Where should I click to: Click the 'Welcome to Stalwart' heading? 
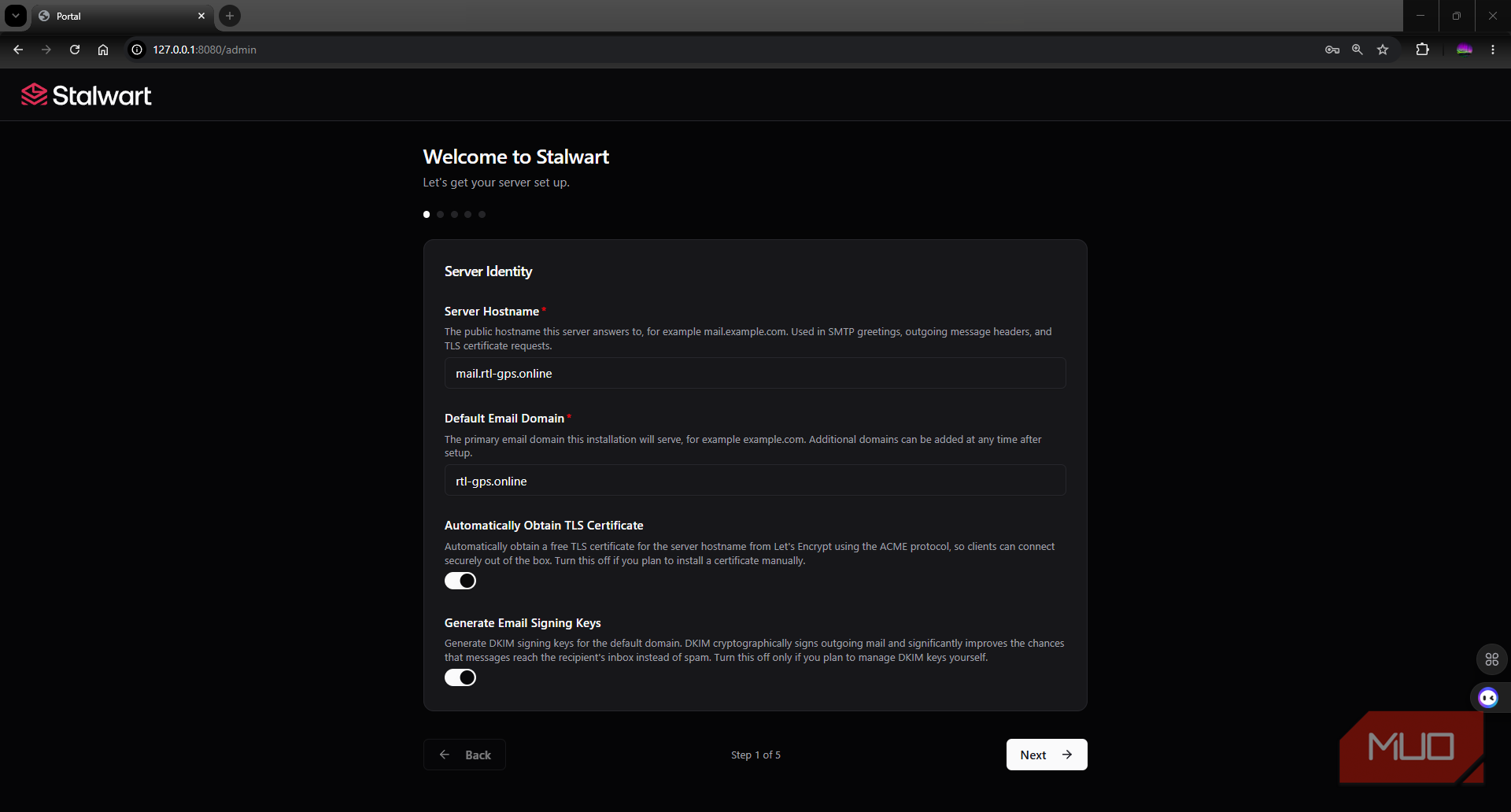click(516, 157)
